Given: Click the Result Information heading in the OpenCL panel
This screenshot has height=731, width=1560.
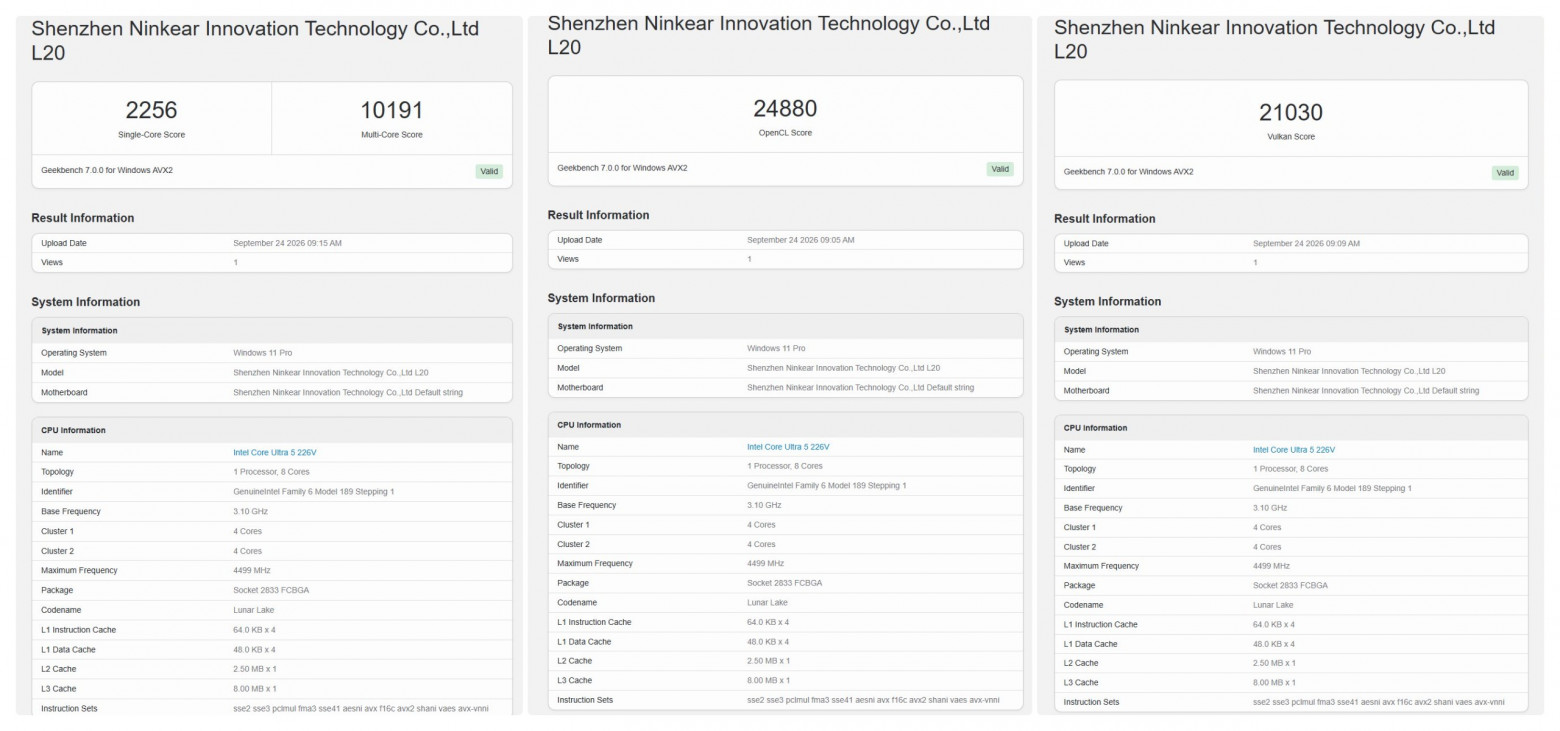Looking at the screenshot, I should coord(599,215).
